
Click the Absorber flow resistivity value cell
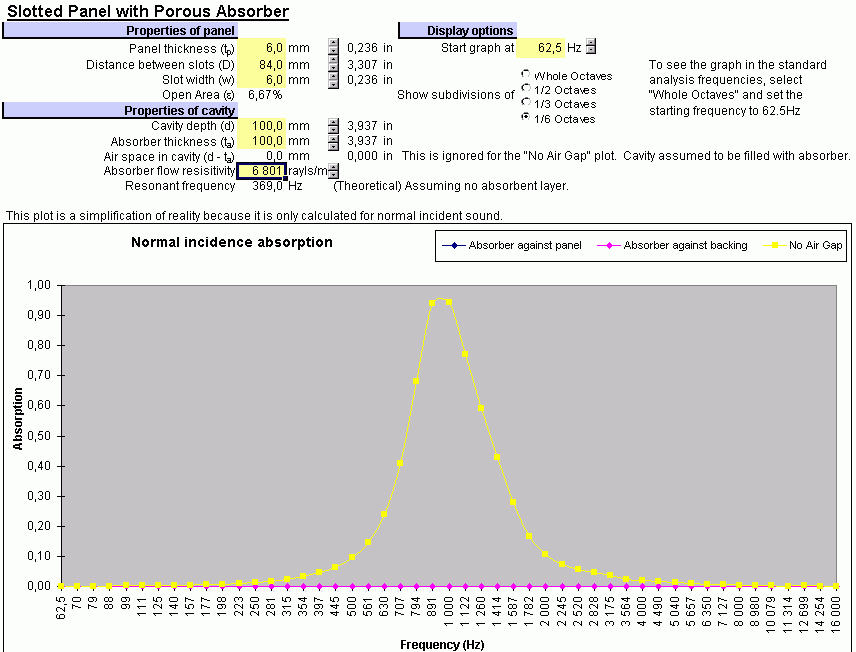[x=261, y=171]
